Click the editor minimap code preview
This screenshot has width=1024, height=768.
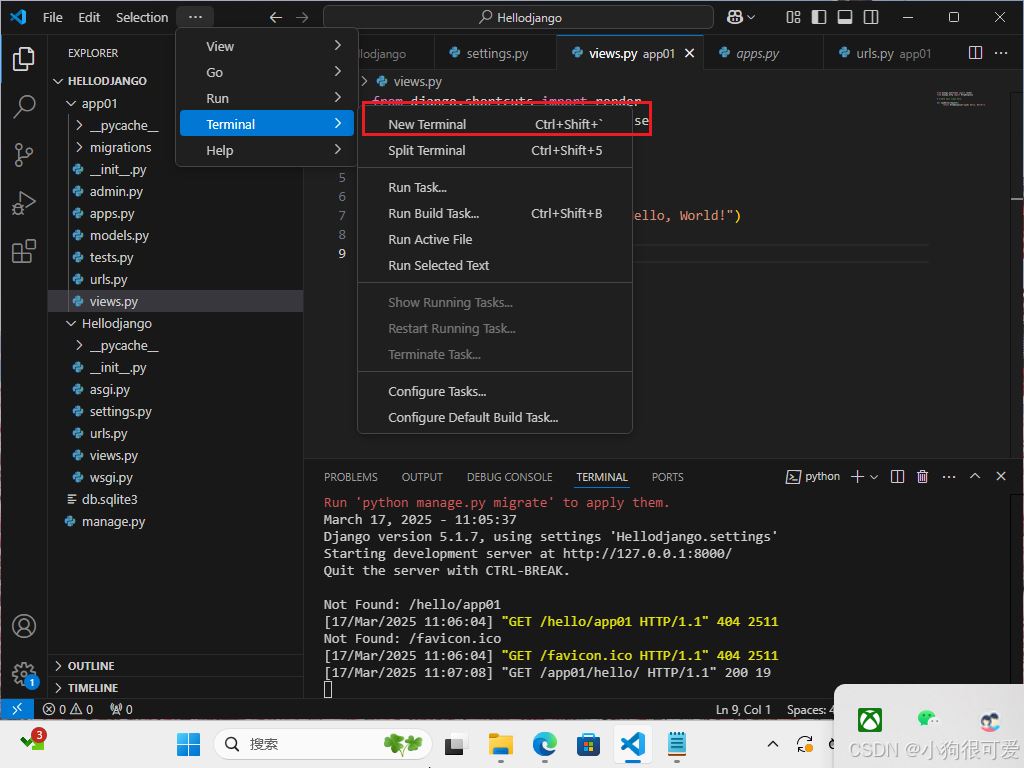click(x=961, y=99)
